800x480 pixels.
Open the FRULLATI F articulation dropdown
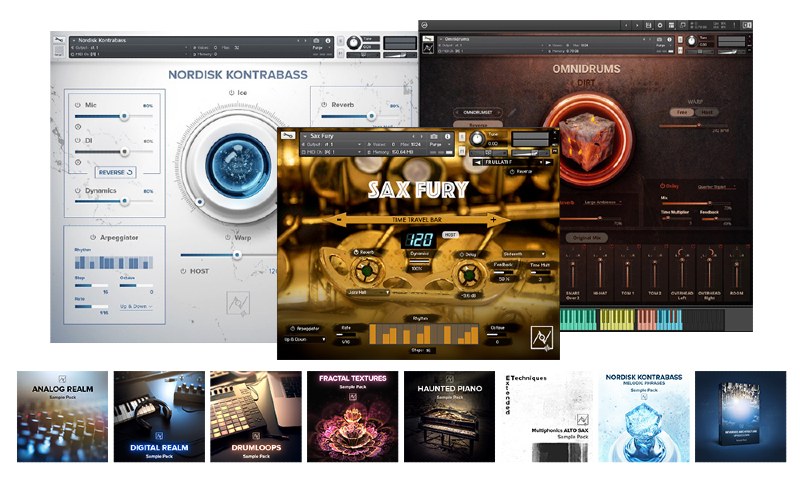coord(512,162)
